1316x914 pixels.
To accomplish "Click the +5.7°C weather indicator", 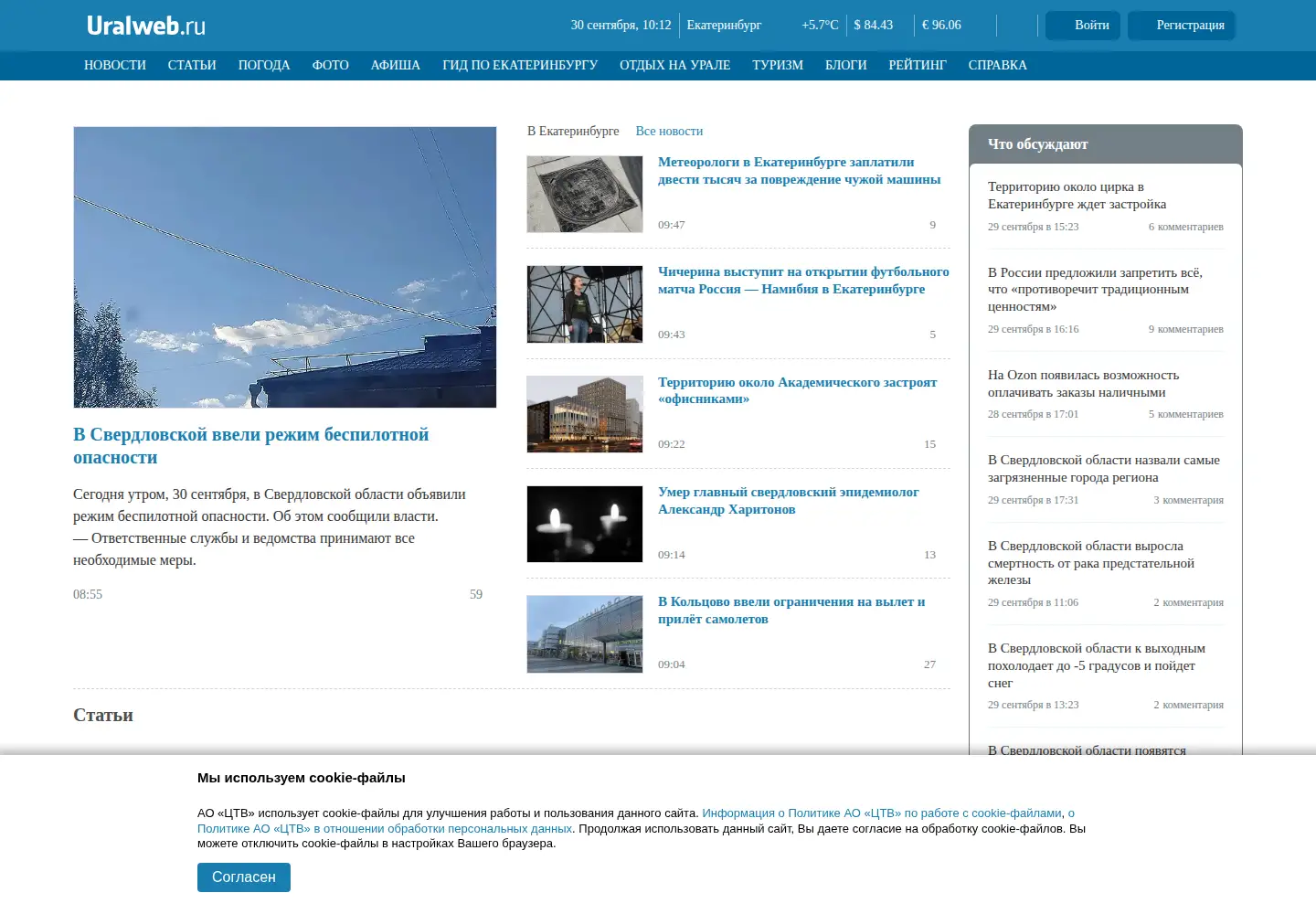I will point(820,26).
